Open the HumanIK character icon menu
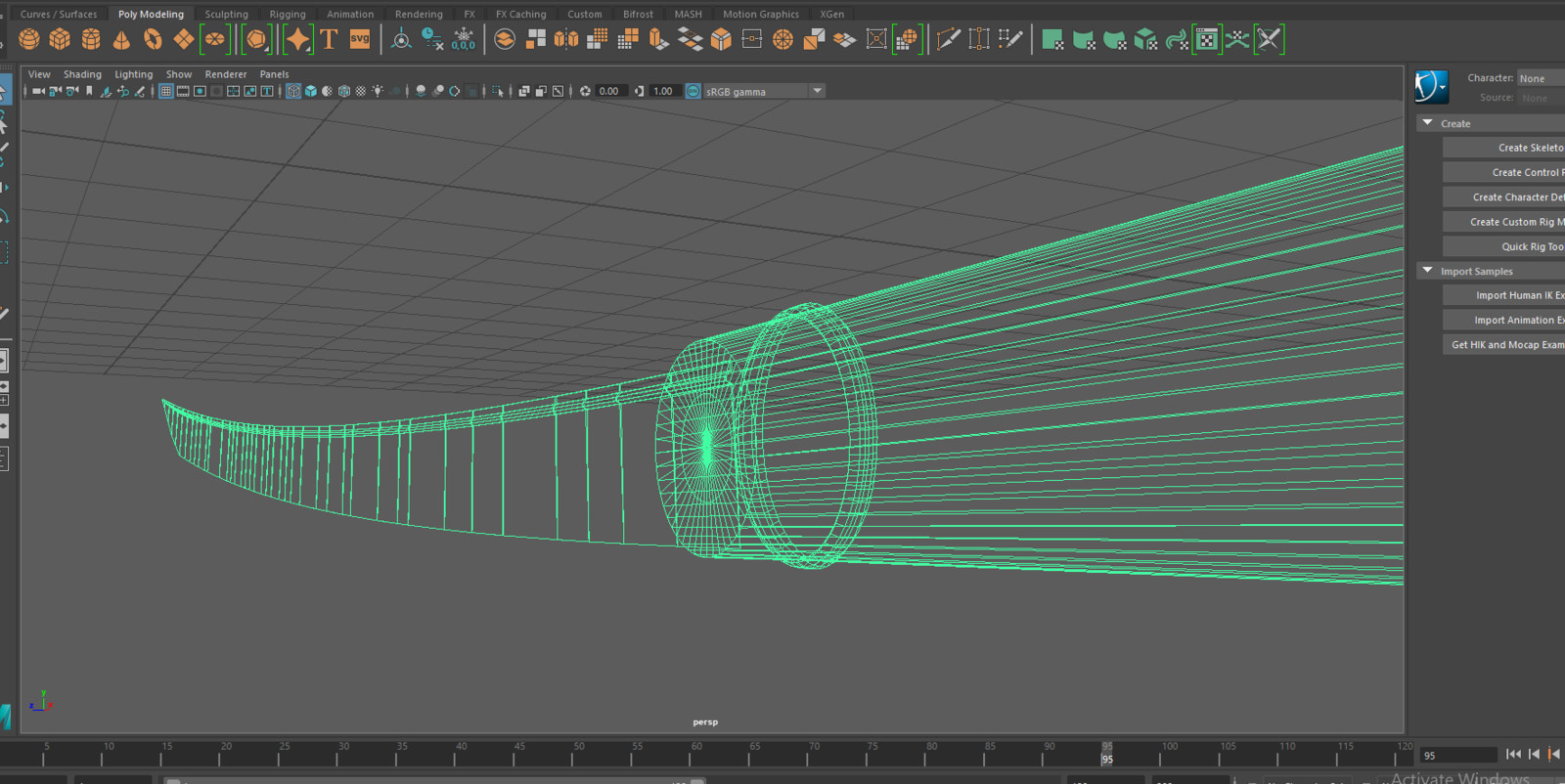The width and height of the screenshot is (1565, 784). [x=1431, y=87]
